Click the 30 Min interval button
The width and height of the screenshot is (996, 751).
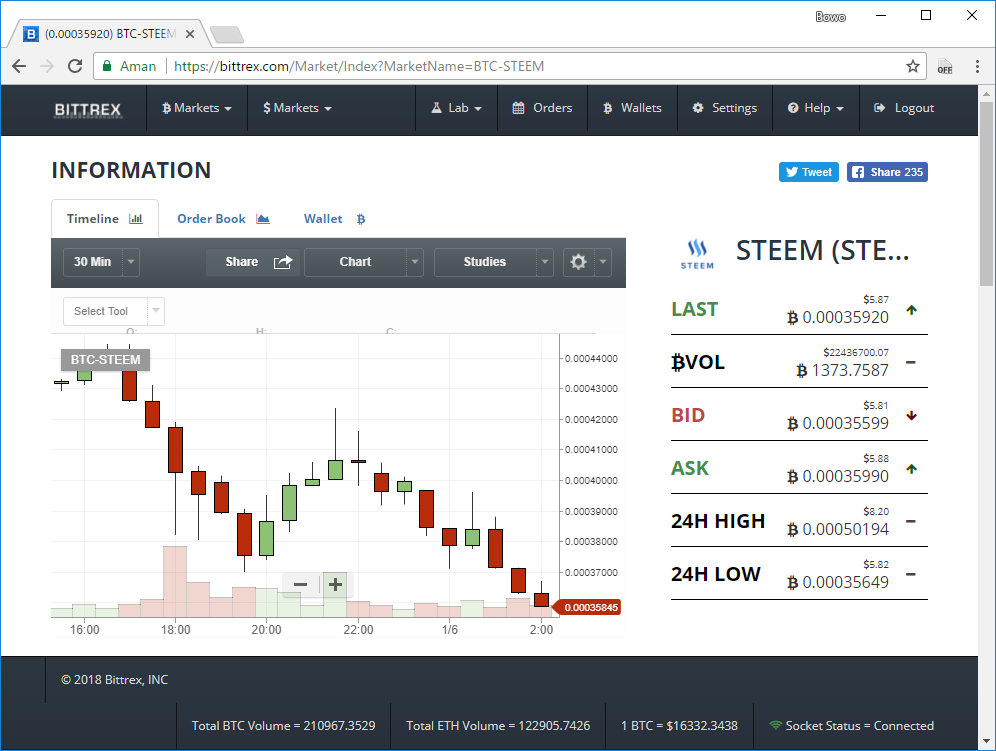(x=93, y=262)
